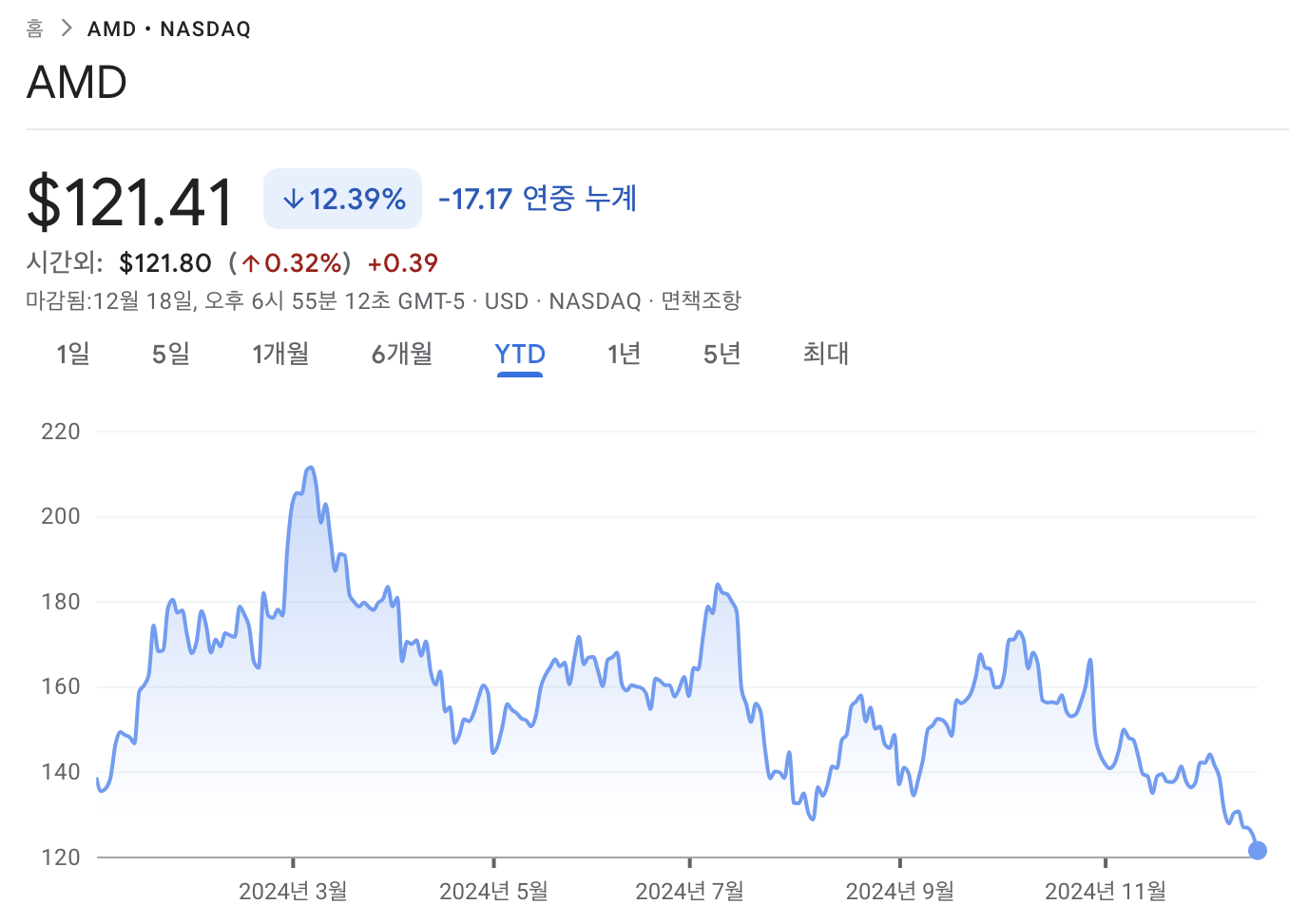Click the 180 y-axis label
This screenshot has height=924, width=1289.
click(x=61, y=602)
